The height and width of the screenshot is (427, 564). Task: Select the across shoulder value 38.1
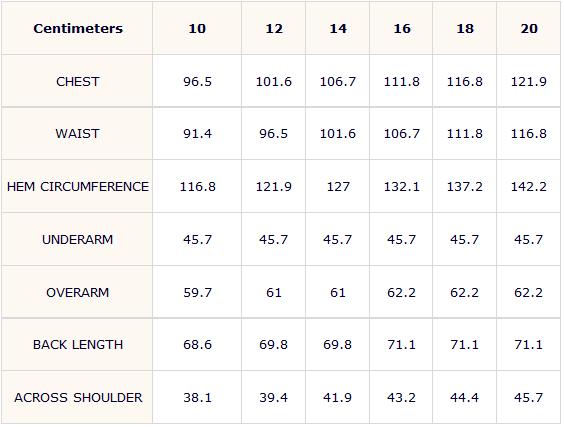[x=197, y=398]
